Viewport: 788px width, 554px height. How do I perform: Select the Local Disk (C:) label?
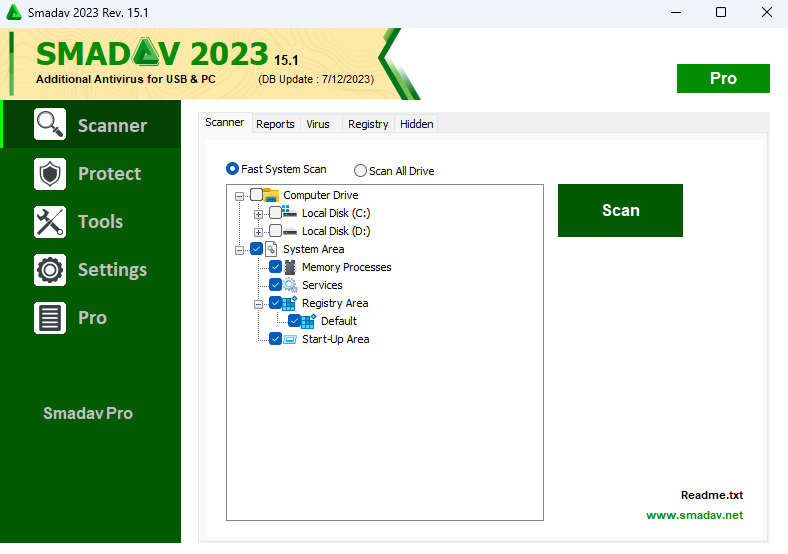point(336,213)
